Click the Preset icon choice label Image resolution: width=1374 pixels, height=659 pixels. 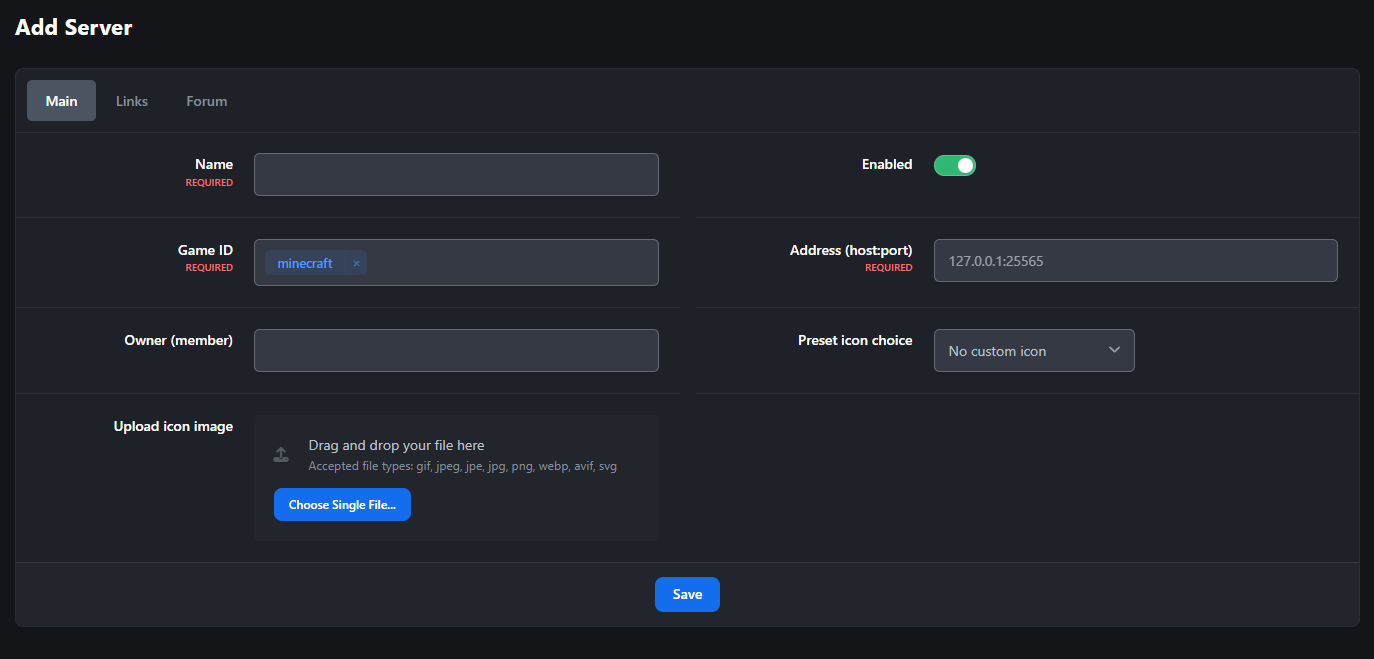[x=855, y=340]
